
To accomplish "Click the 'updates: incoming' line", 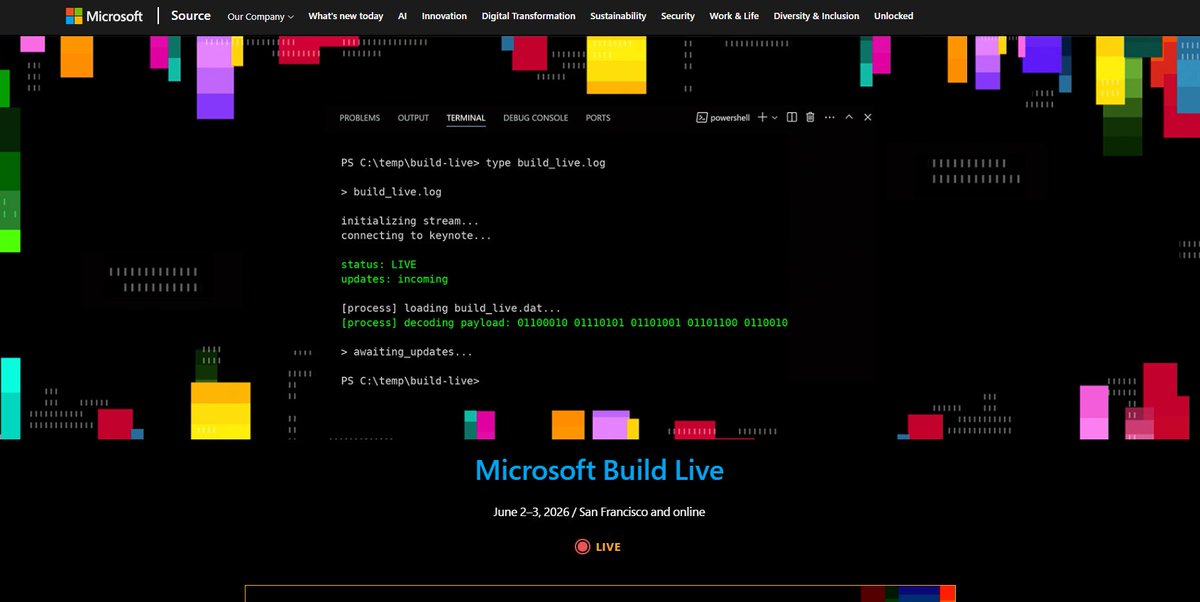I will tap(395, 279).
